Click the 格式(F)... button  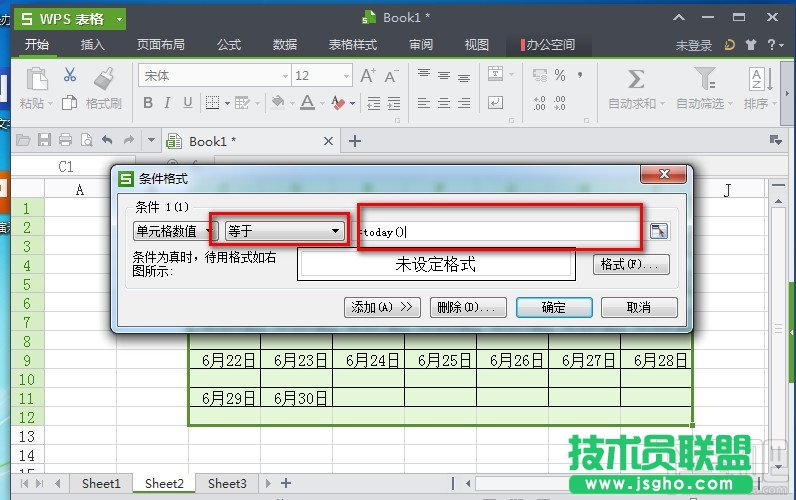(x=631, y=264)
